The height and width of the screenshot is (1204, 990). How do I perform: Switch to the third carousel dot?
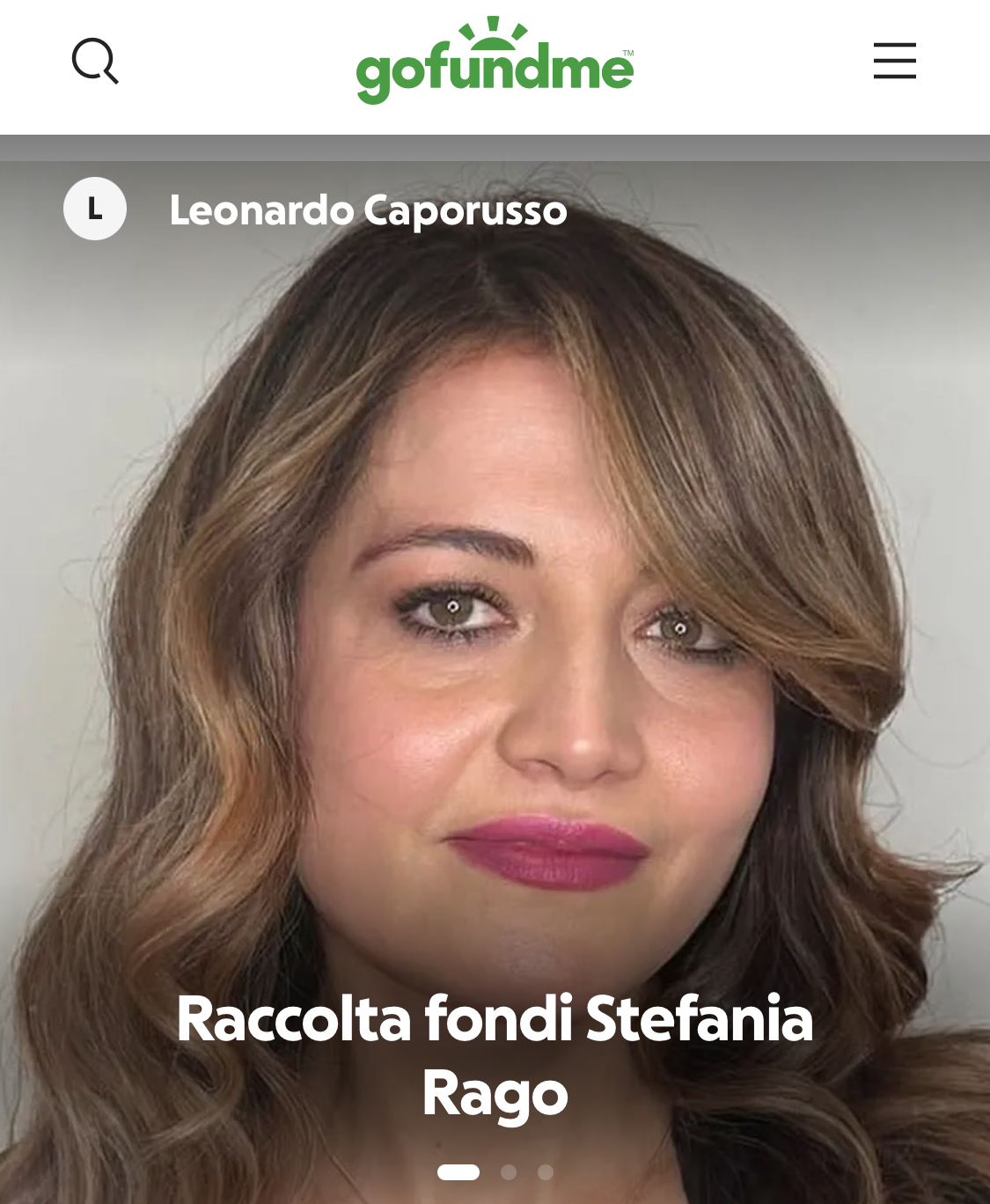click(x=546, y=1172)
